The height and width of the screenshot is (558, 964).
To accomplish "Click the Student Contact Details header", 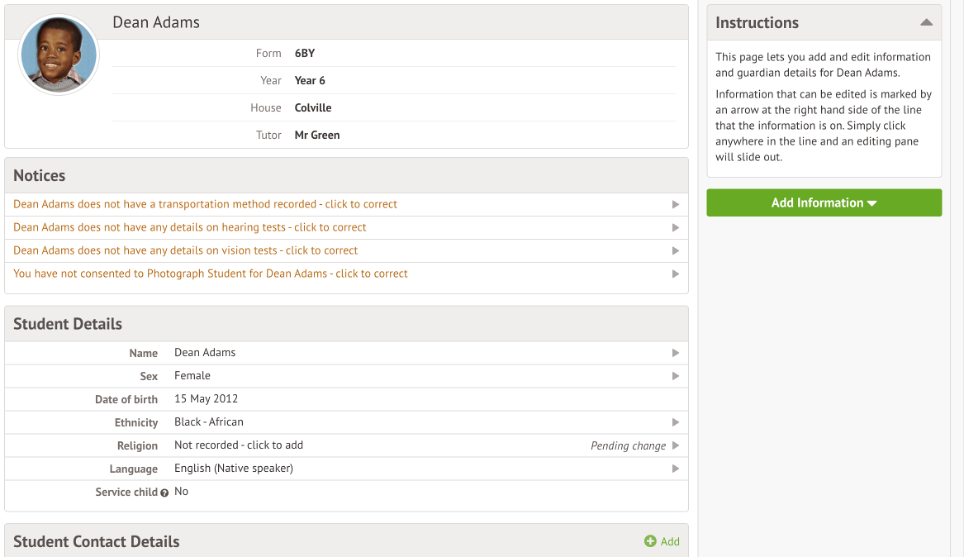I will (96, 541).
